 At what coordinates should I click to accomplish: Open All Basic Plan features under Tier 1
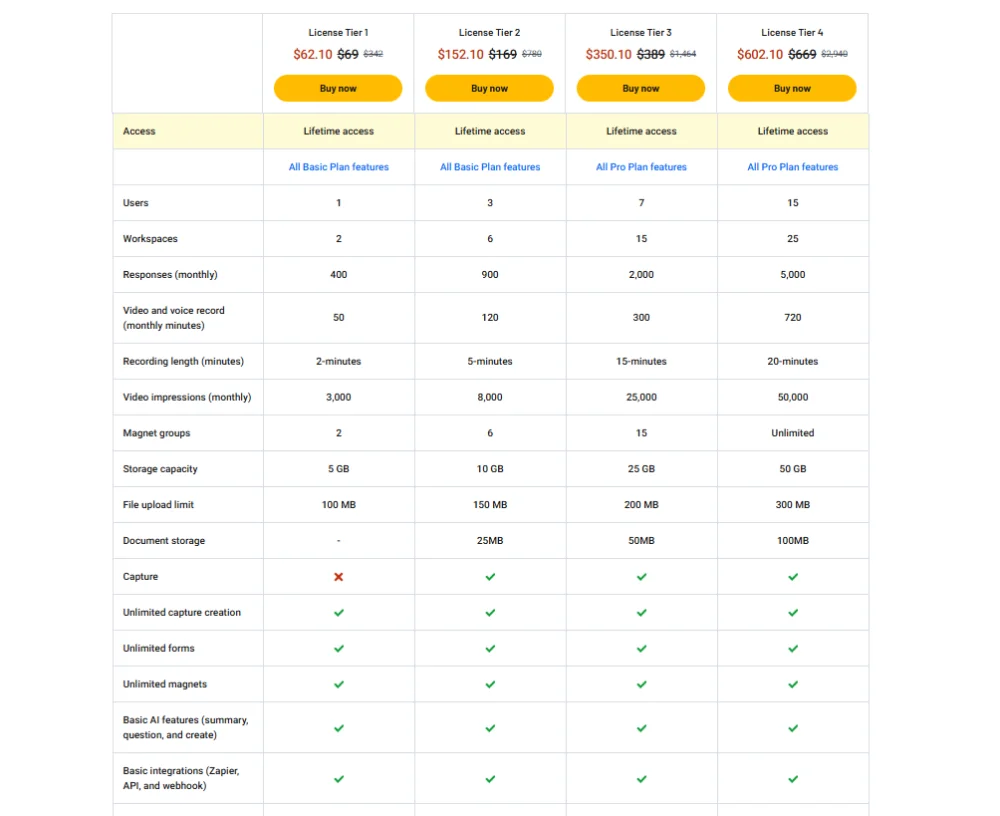tap(339, 167)
